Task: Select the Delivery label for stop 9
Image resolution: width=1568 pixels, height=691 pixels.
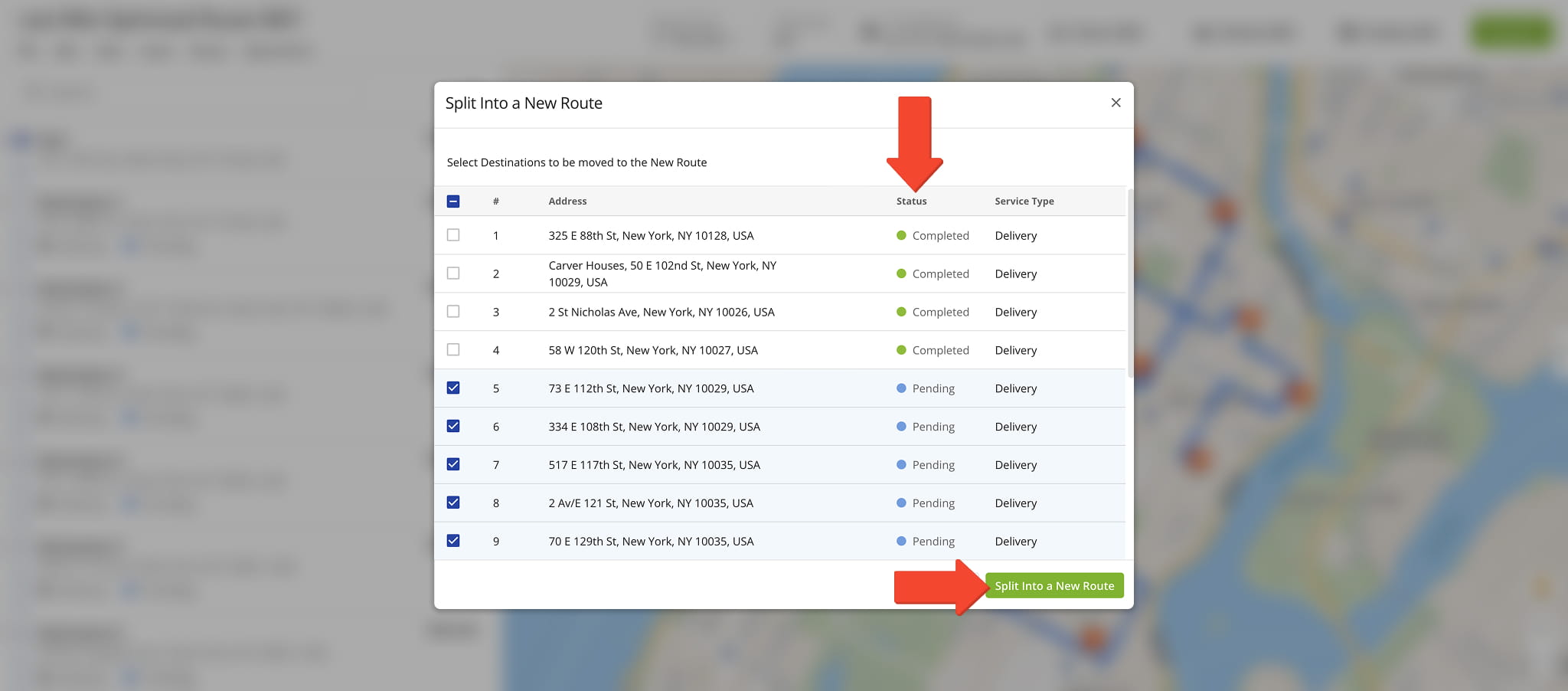Action: 1015,541
